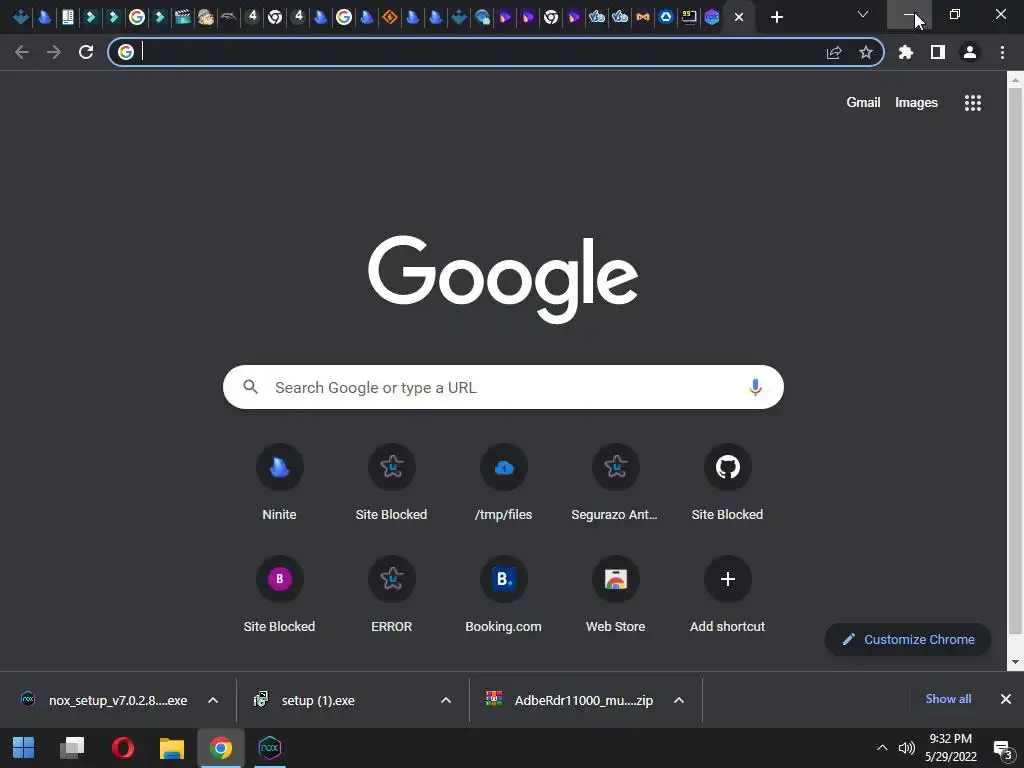Go back using the browser back arrow
This screenshot has width=1024, height=768.
[22, 52]
